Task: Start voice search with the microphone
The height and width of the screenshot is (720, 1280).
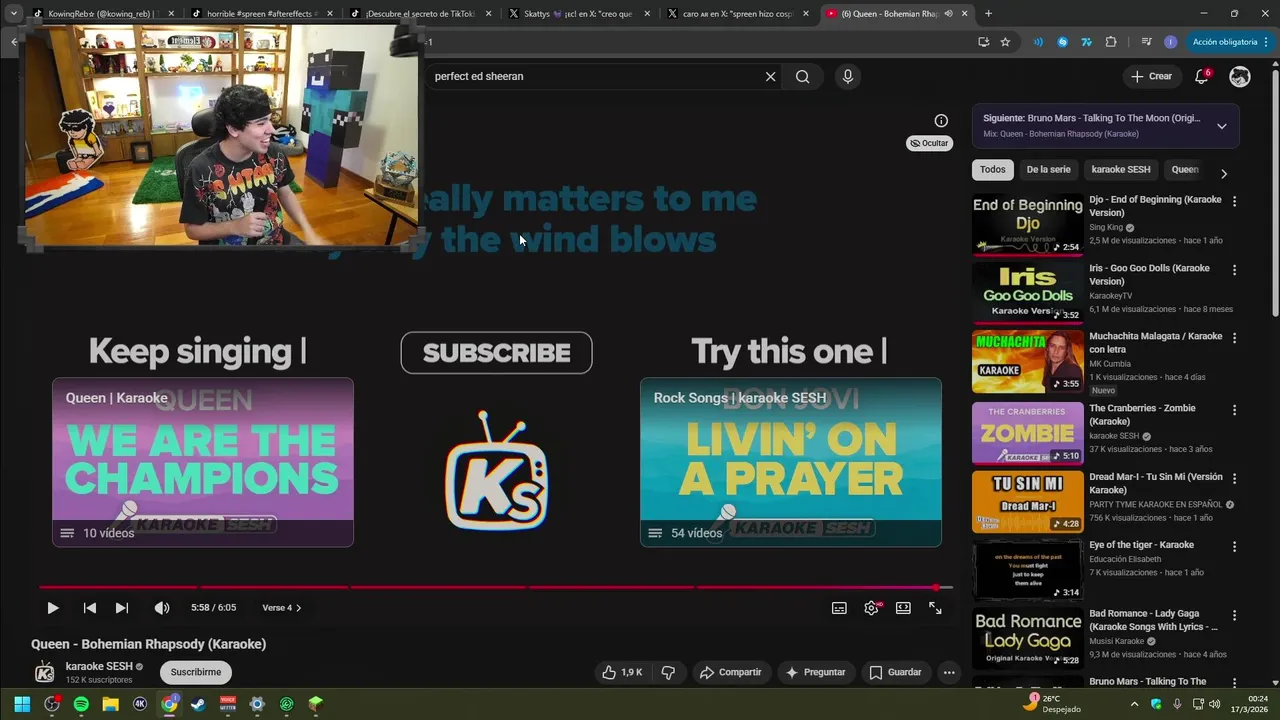Action: click(x=848, y=77)
